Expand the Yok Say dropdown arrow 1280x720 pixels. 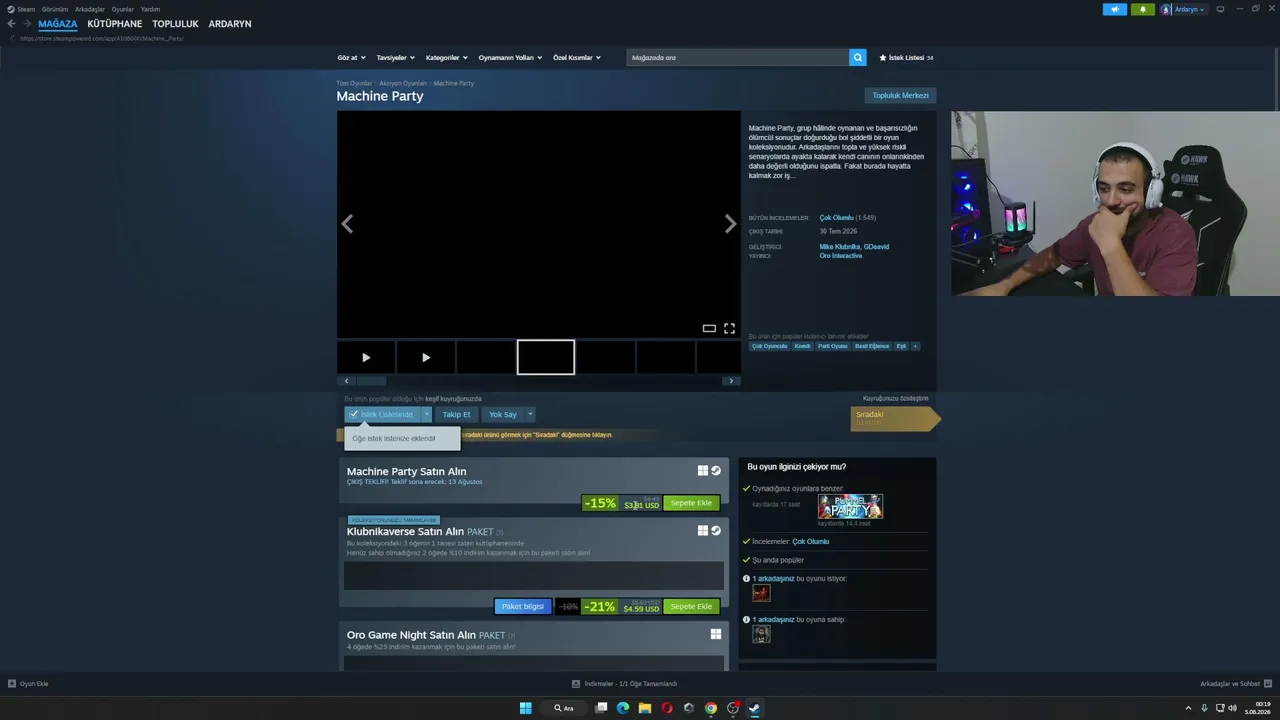tap(530, 414)
